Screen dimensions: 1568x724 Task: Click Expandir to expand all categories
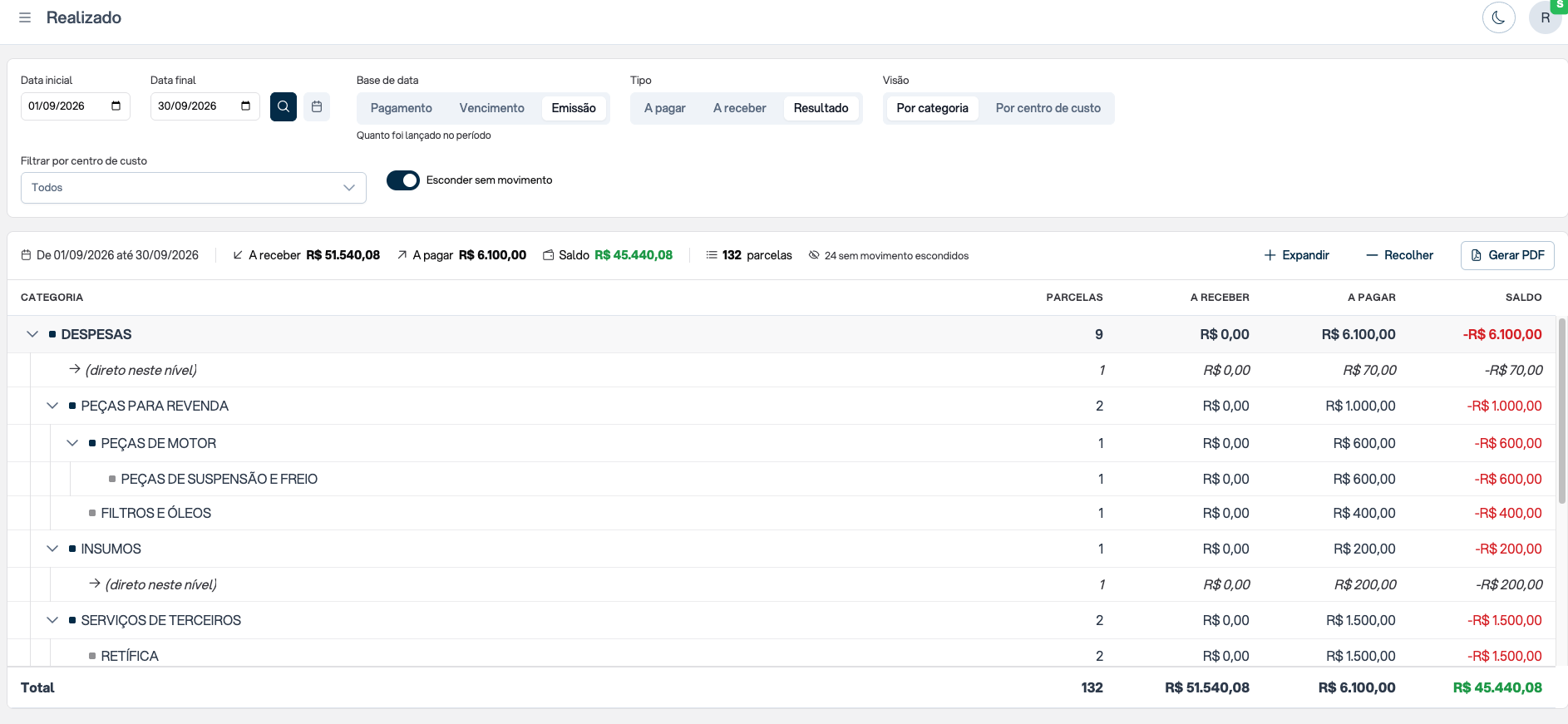[1297, 255]
